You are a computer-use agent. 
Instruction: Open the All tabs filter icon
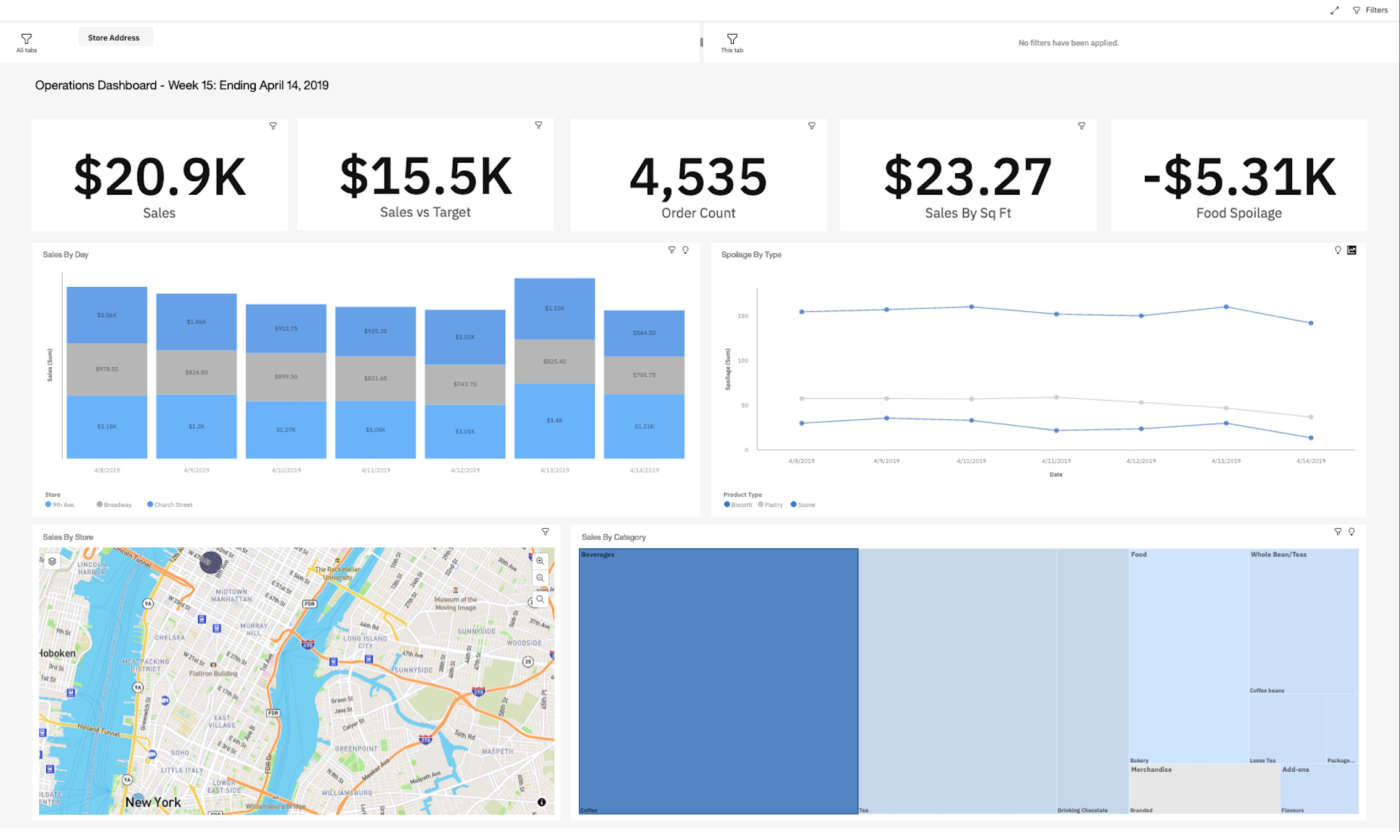pyautogui.click(x=27, y=40)
